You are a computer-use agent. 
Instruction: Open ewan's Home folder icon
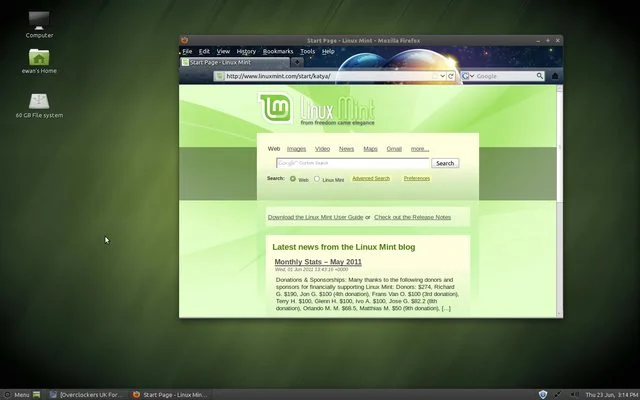[39, 57]
